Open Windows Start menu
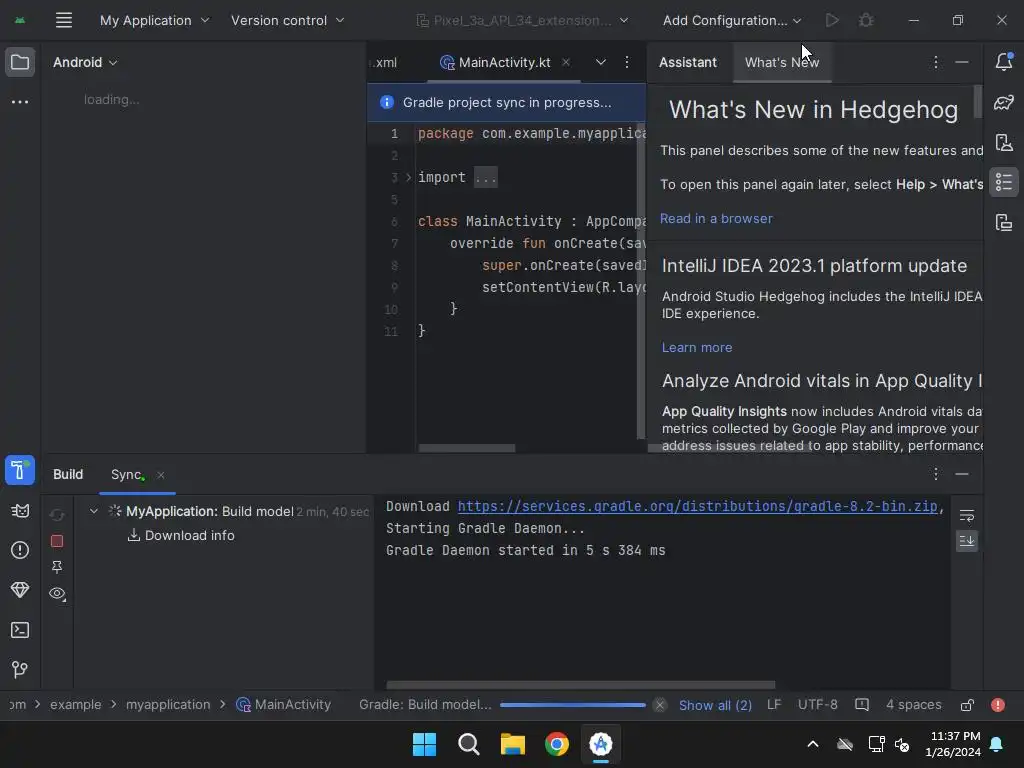 click(x=424, y=744)
